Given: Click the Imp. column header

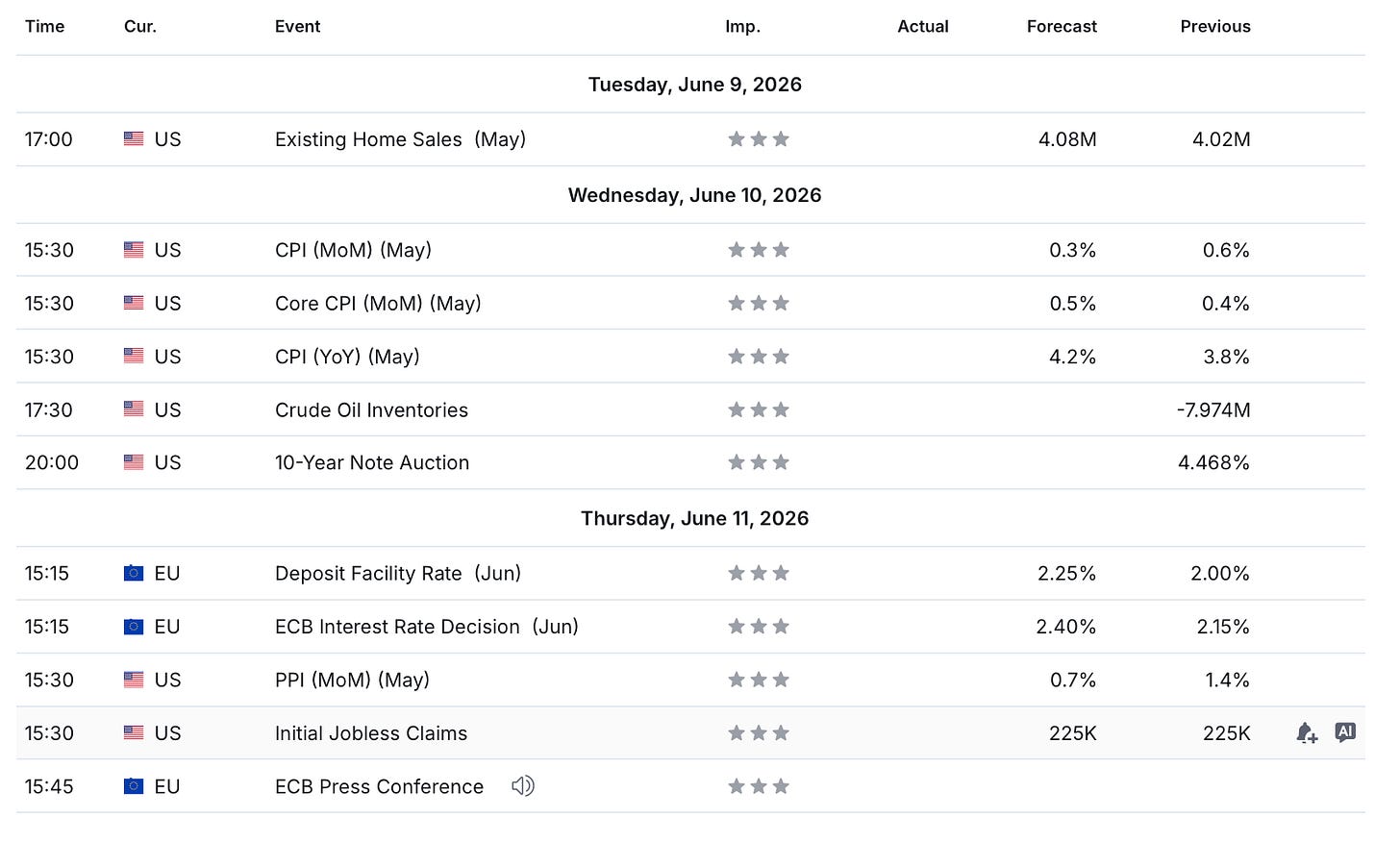Looking at the screenshot, I should pos(742,27).
